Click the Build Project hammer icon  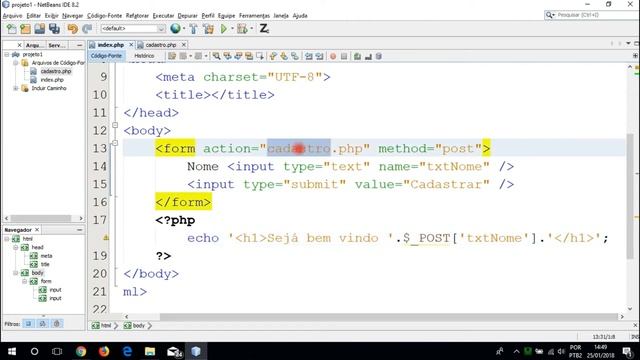(x=193, y=29)
